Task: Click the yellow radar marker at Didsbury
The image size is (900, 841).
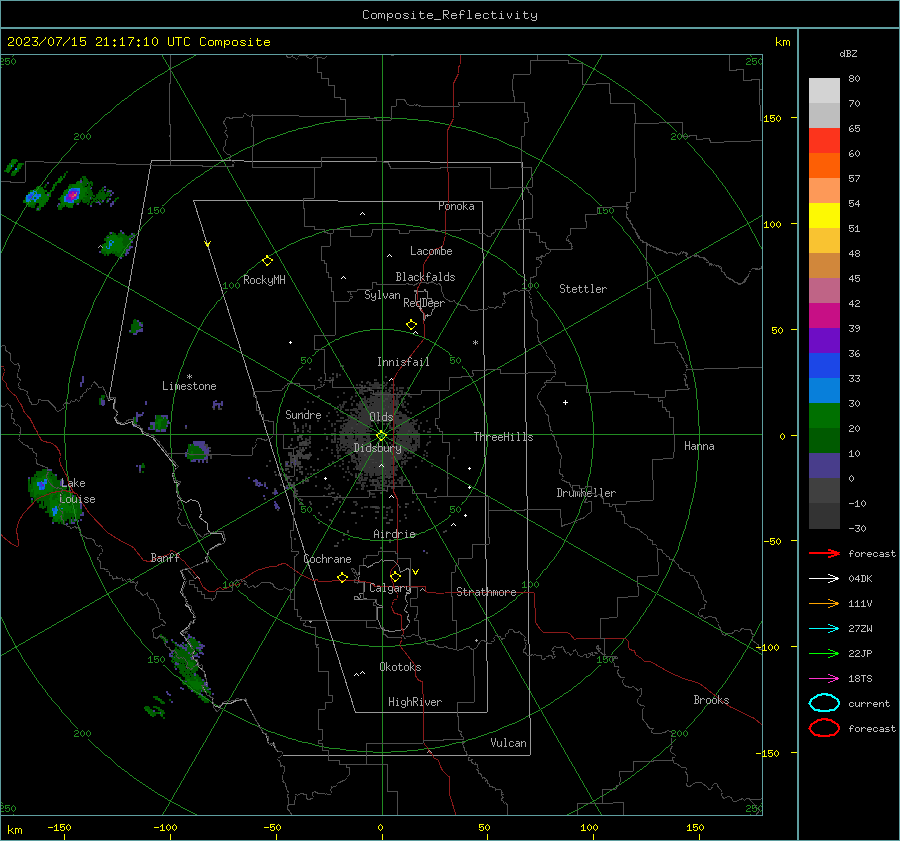Action: pos(381,436)
